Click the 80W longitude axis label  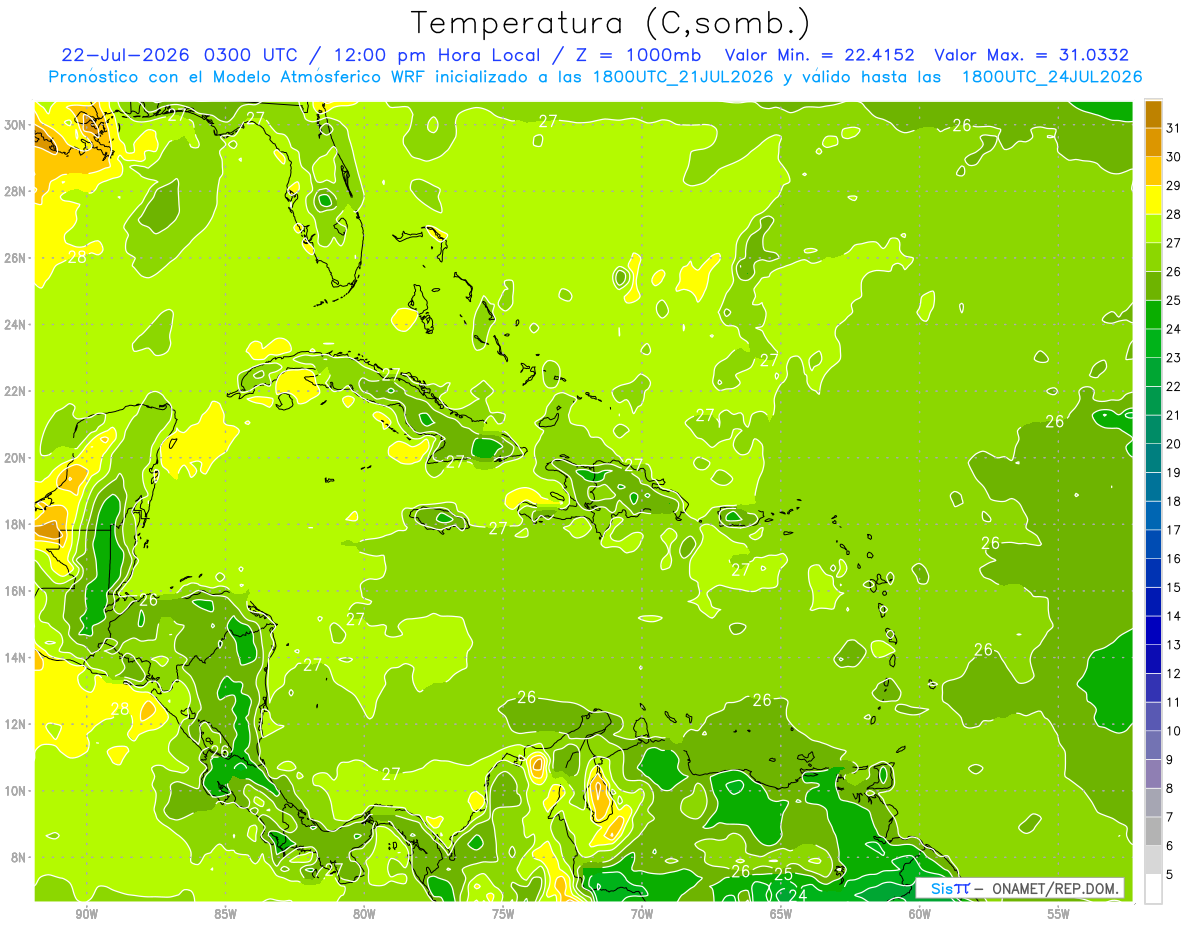click(364, 915)
